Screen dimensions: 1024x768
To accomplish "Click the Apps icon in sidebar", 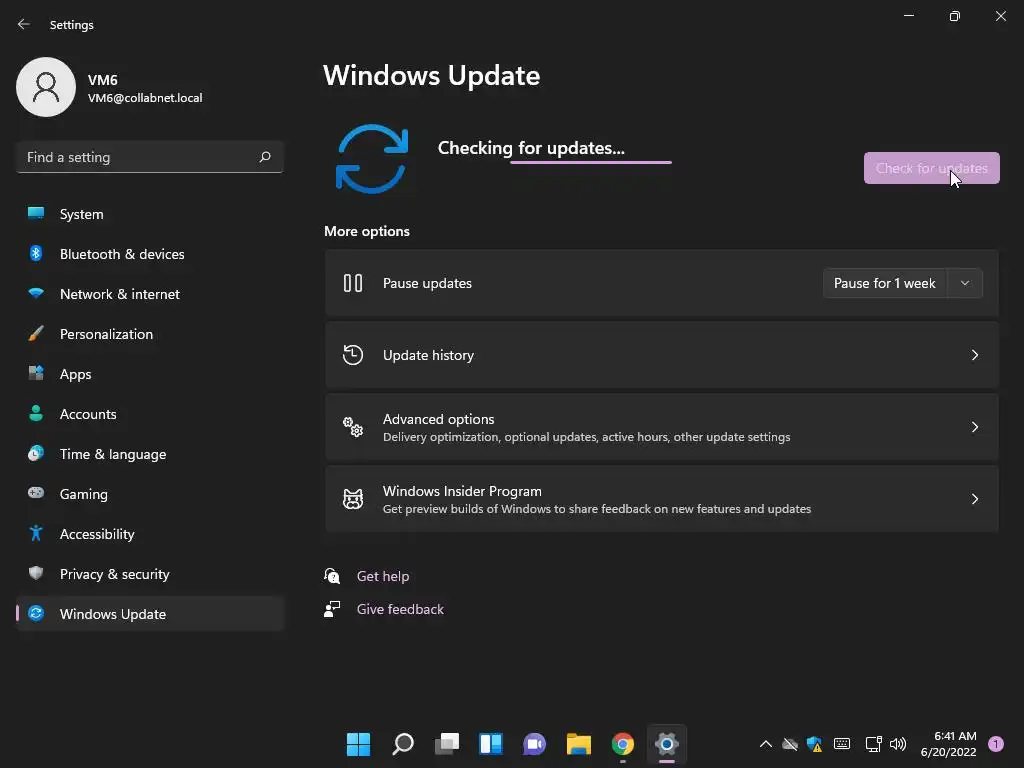I will [36, 373].
